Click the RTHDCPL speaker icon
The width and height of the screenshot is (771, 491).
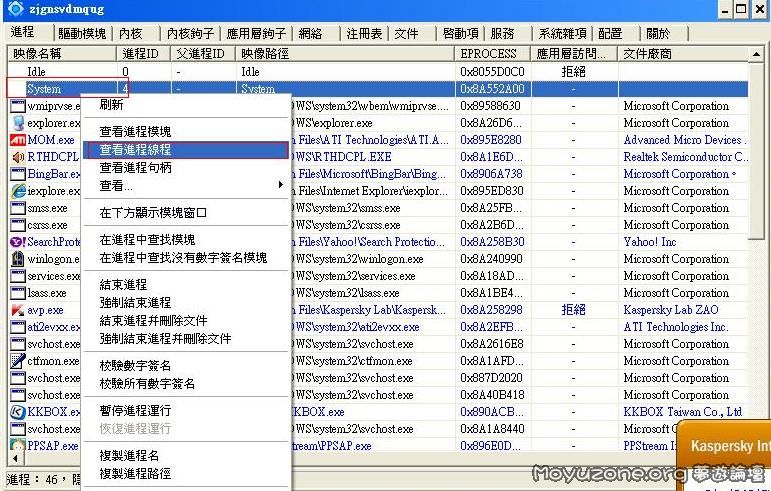click(x=18, y=157)
